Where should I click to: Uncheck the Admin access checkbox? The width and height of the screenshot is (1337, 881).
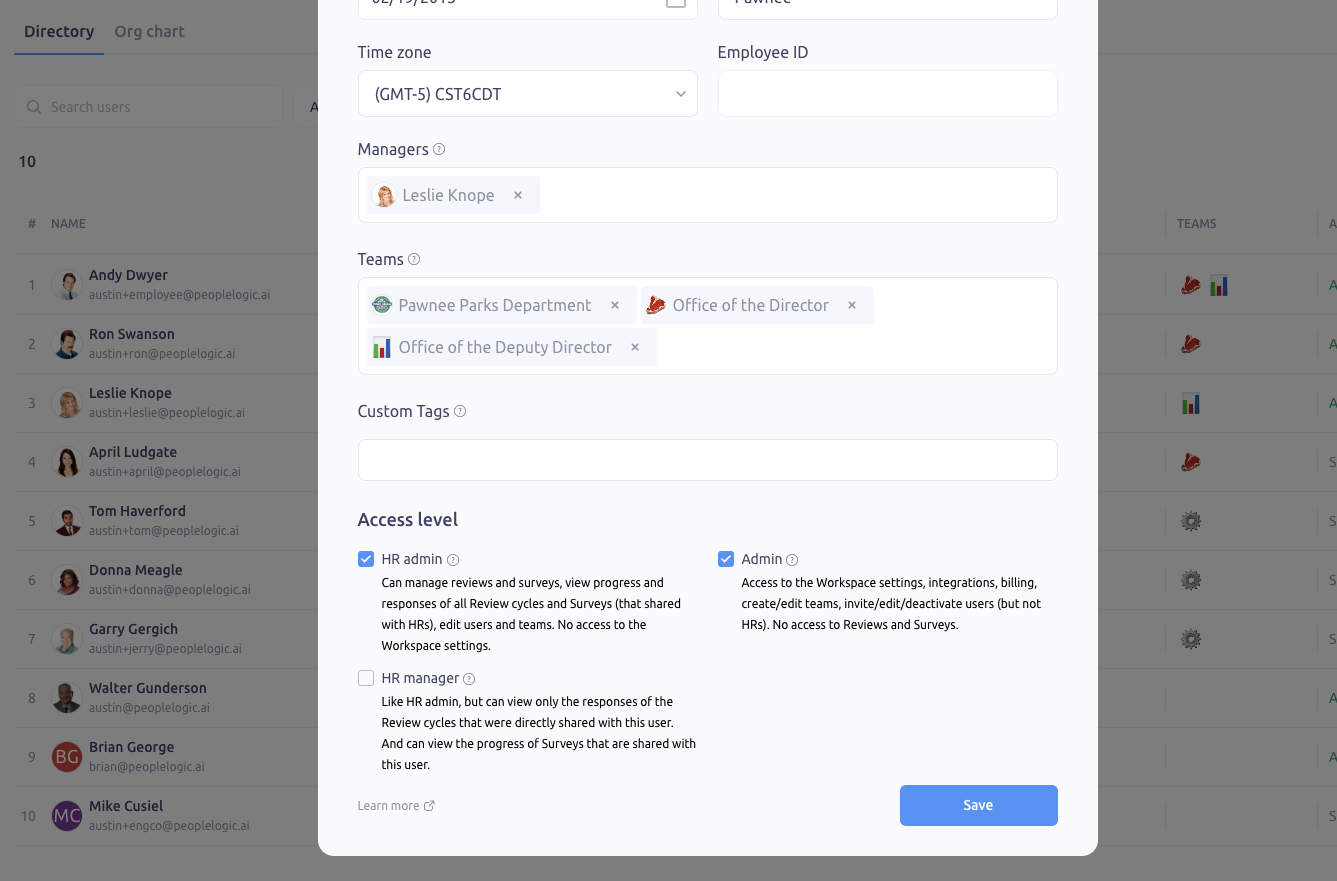click(x=726, y=559)
